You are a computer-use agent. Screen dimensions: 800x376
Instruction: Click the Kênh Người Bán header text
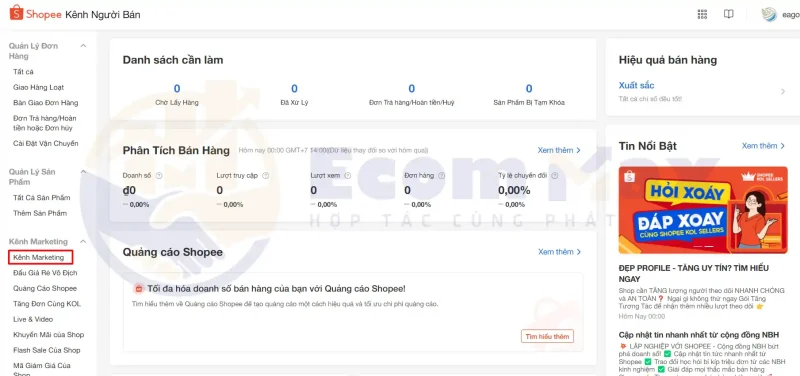tap(103, 14)
